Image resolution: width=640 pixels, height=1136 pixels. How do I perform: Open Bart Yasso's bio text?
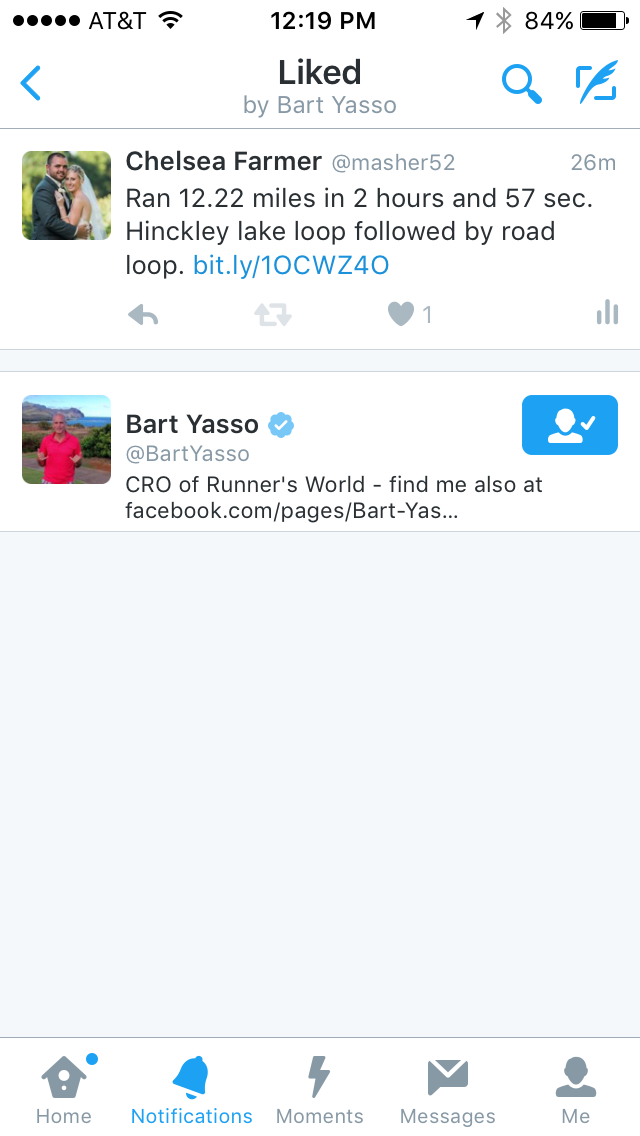334,498
